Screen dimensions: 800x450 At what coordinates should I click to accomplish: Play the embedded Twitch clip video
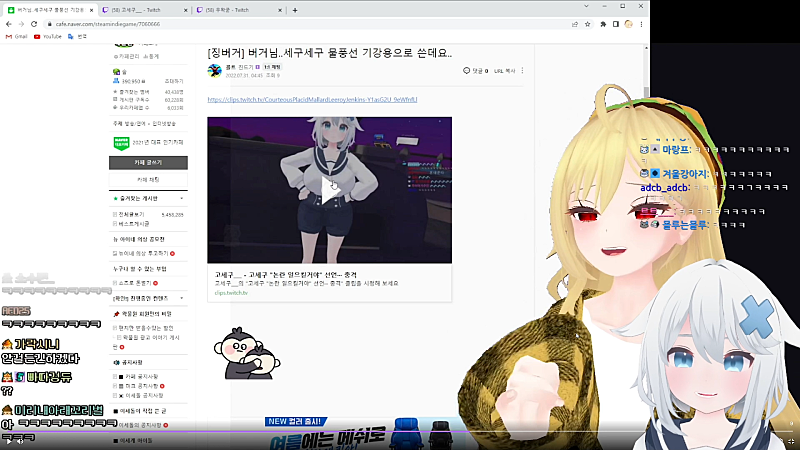point(330,191)
